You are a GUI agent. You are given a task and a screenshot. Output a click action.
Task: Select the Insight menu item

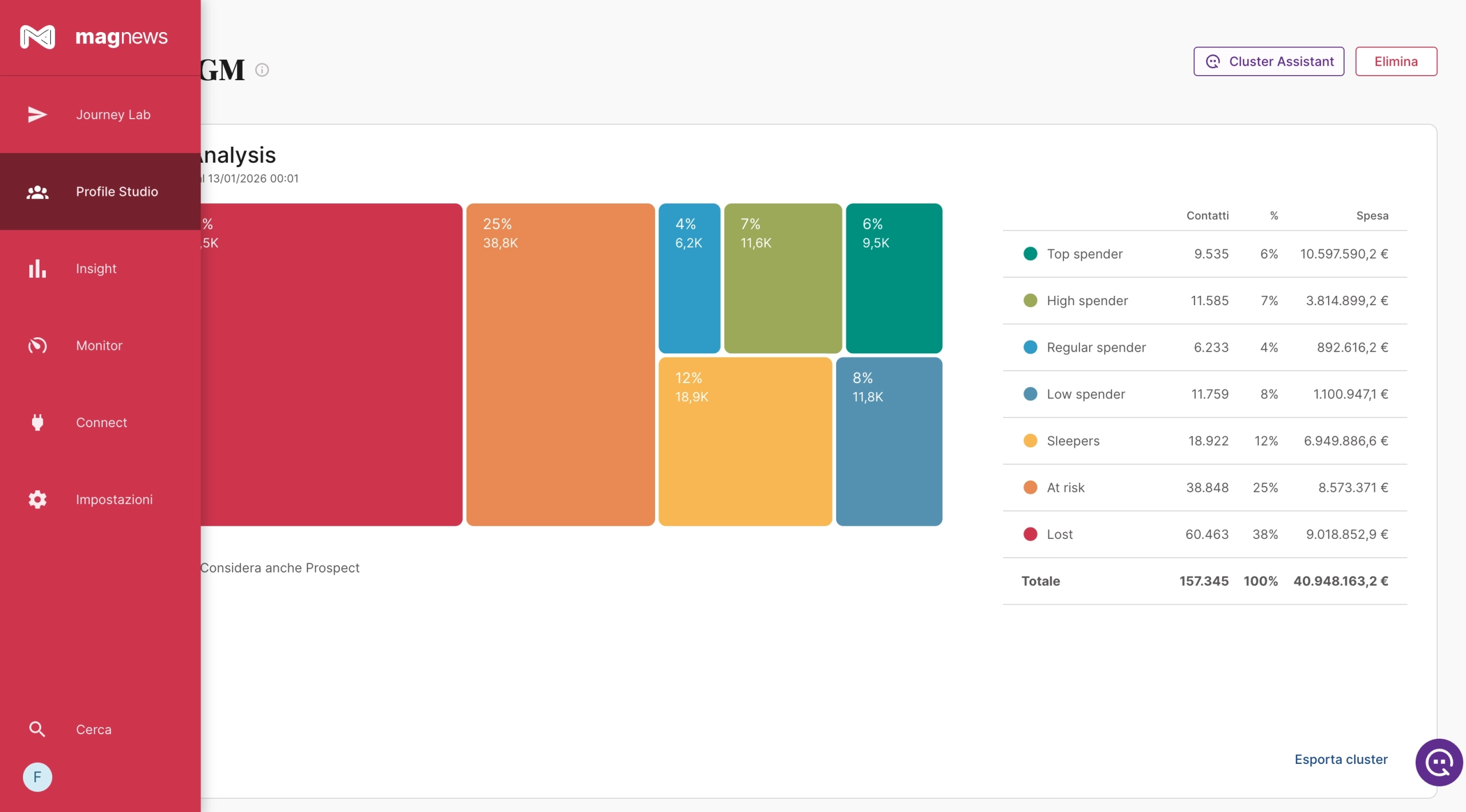click(96, 269)
